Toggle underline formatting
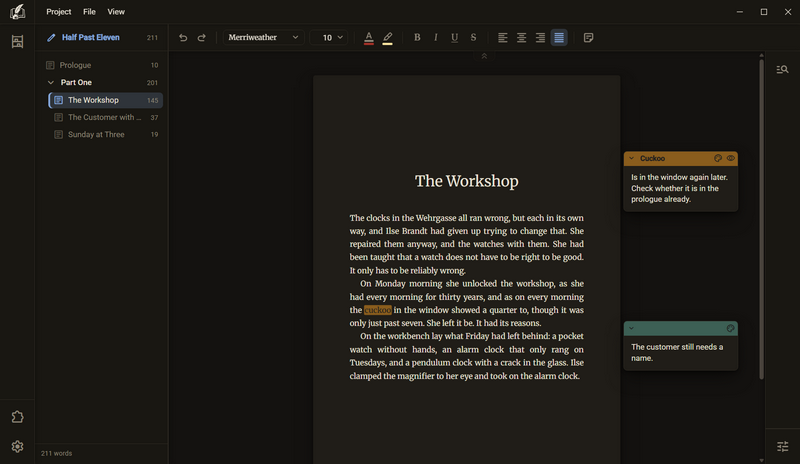800x464 pixels. (x=454, y=37)
